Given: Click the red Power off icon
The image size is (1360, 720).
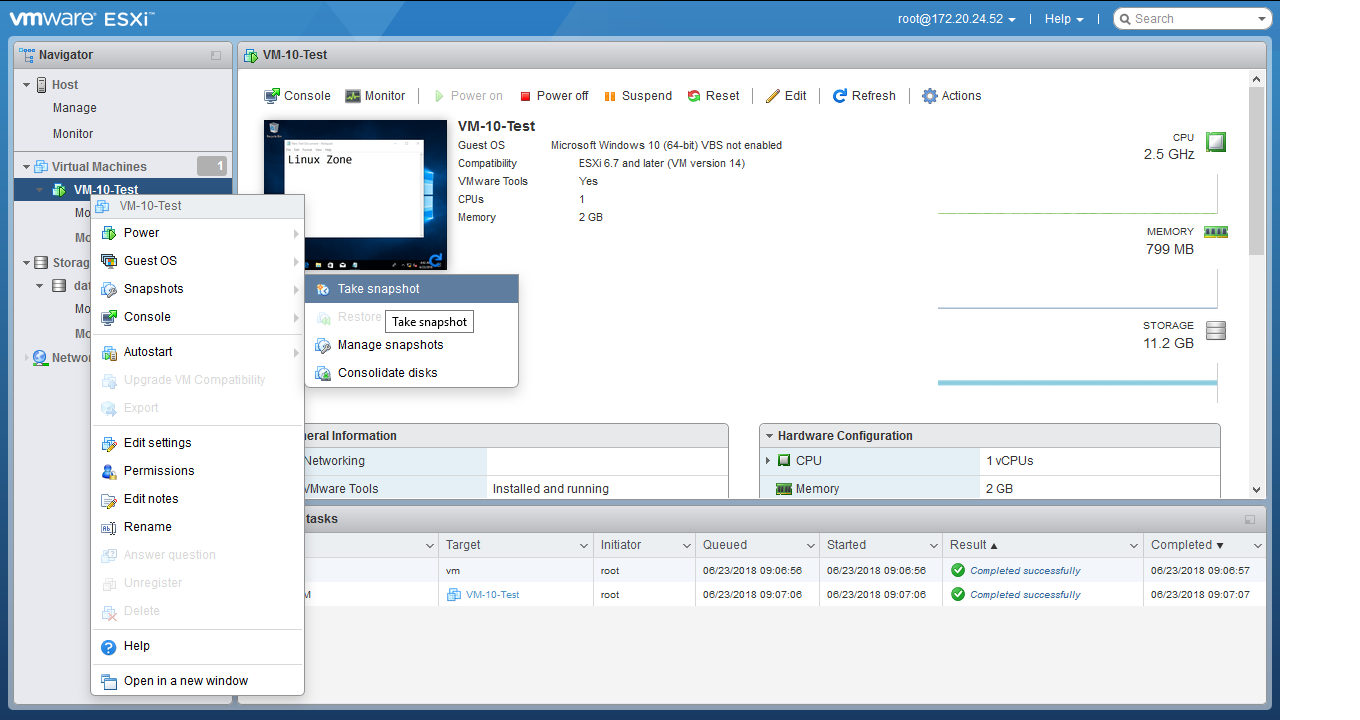Looking at the screenshot, I should (x=526, y=96).
